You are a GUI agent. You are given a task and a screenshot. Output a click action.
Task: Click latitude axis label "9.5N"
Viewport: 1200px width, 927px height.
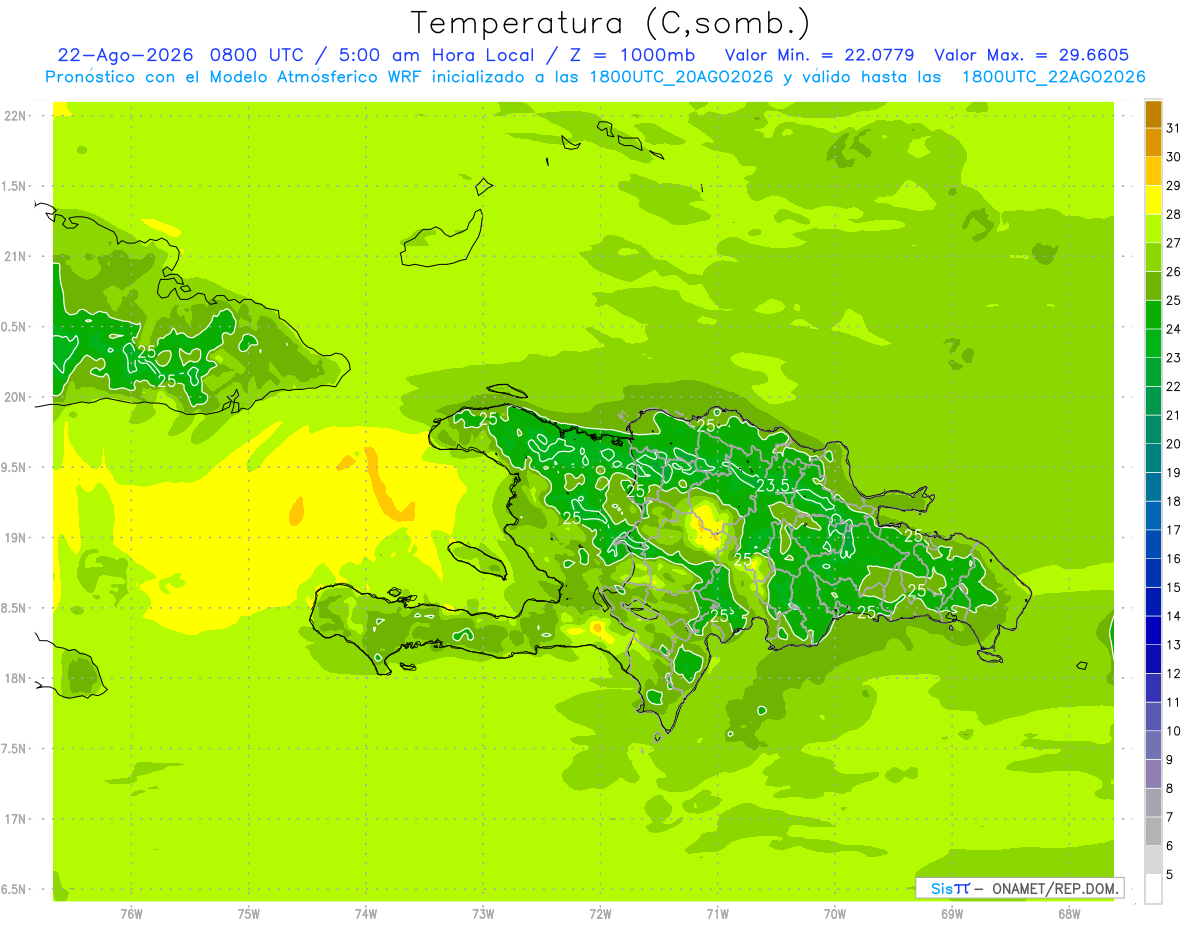click(x=14, y=468)
